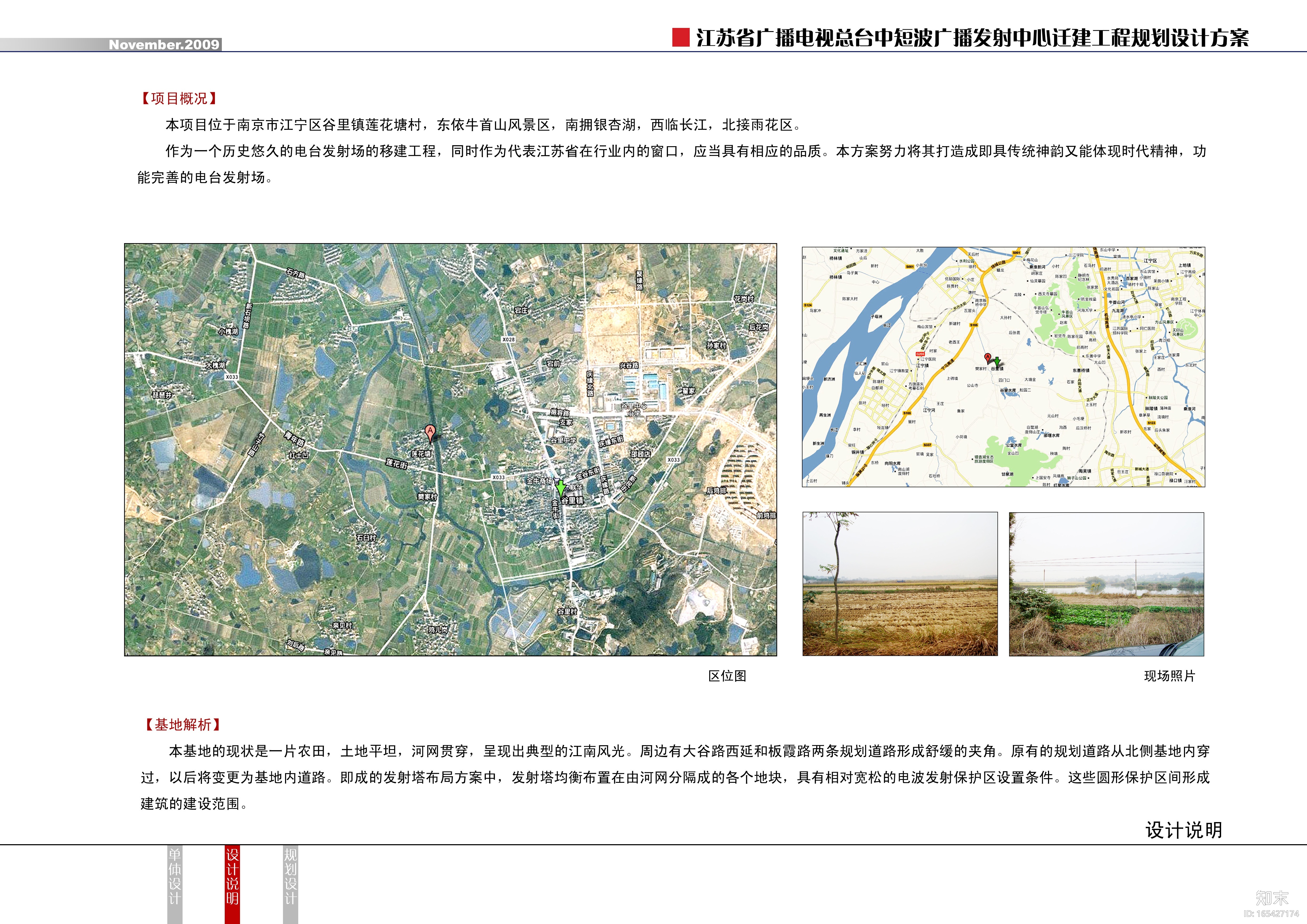Screen dimensions: 1307x924
Task: Click the 前鸡排 label
Action: (766, 515)
